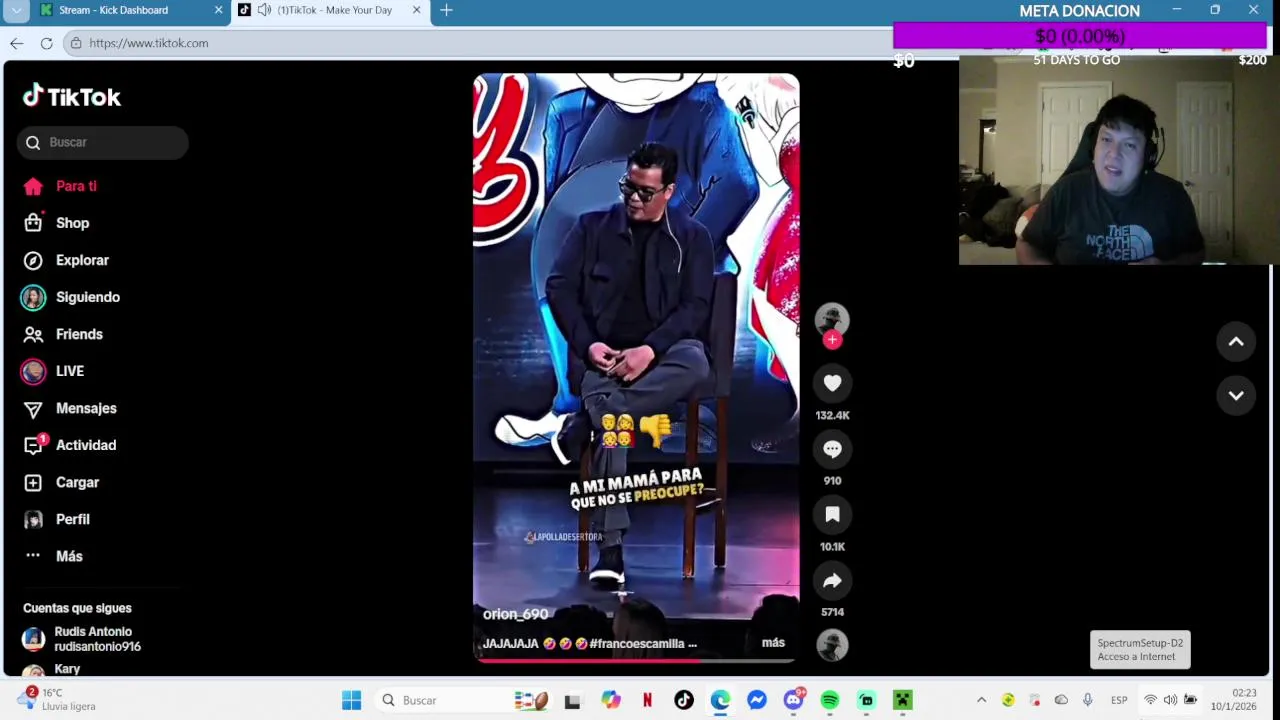The height and width of the screenshot is (720, 1280).
Task: Click the paused video player
Action: [x=636, y=368]
